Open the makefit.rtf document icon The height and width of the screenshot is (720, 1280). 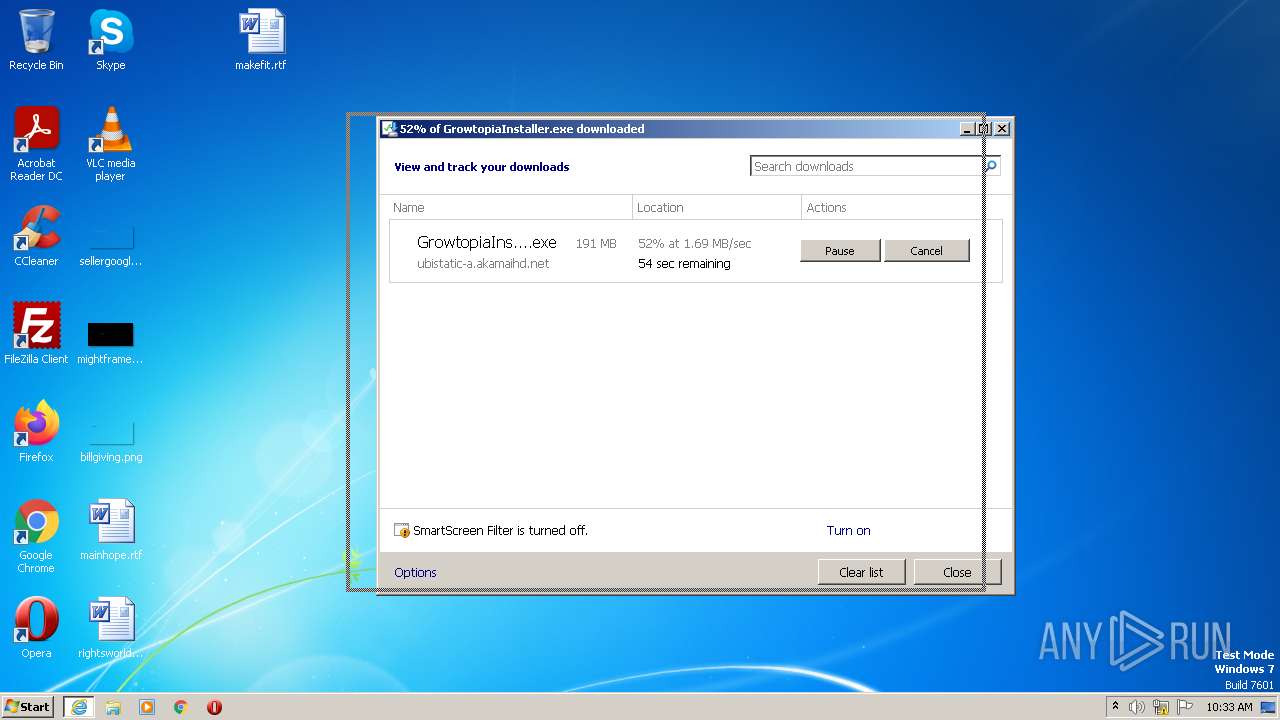coord(261,40)
